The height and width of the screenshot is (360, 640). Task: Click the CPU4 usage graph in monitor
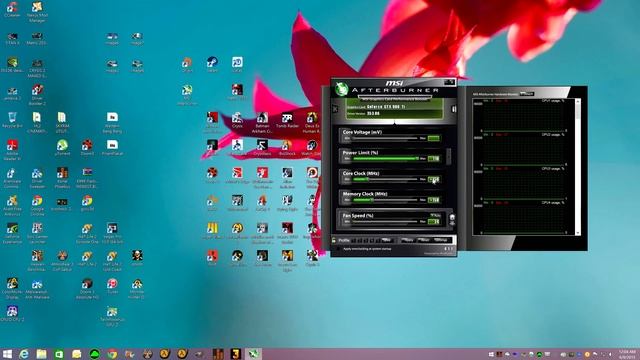(x=524, y=218)
